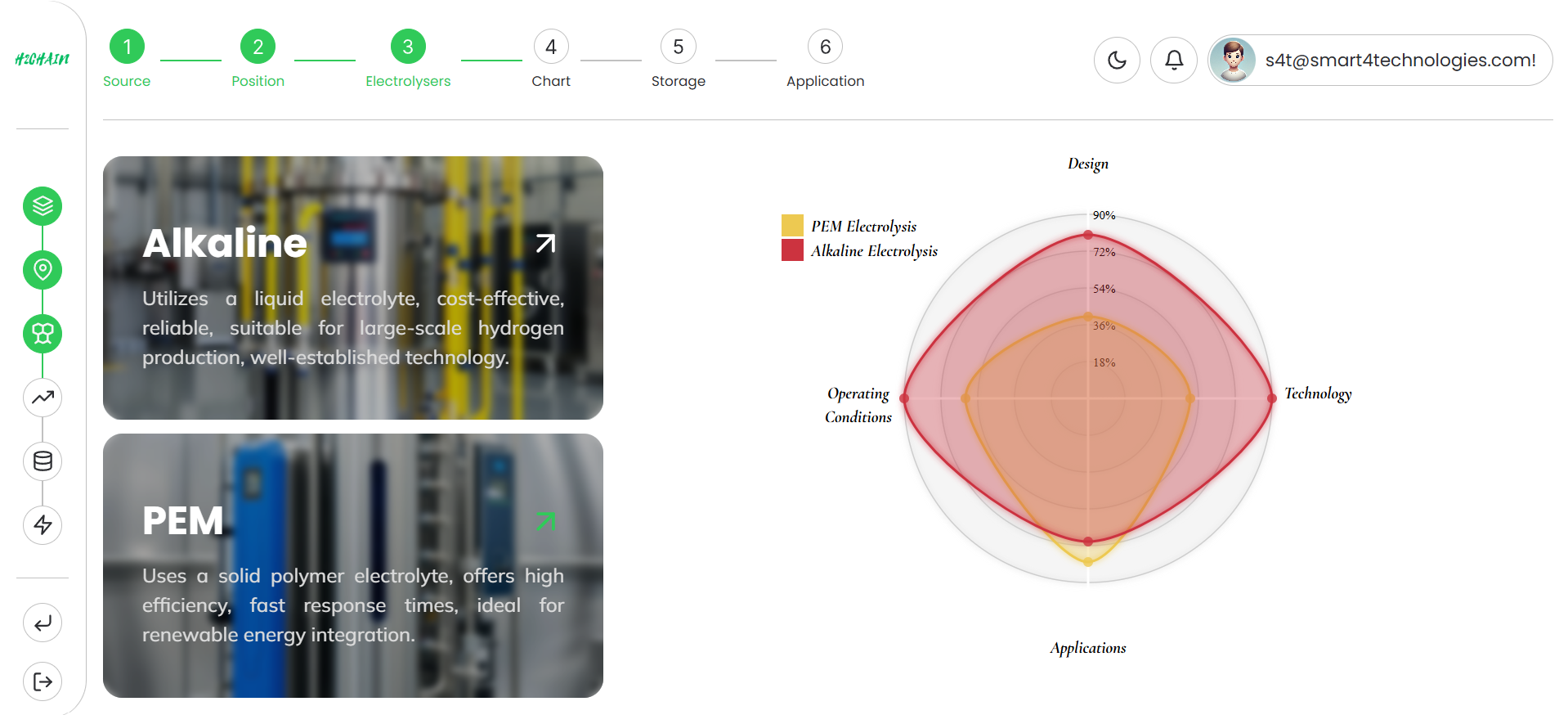This screenshot has width=1568, height=715.
Task: Return to step 1 Source
Action: coord(127,47)
